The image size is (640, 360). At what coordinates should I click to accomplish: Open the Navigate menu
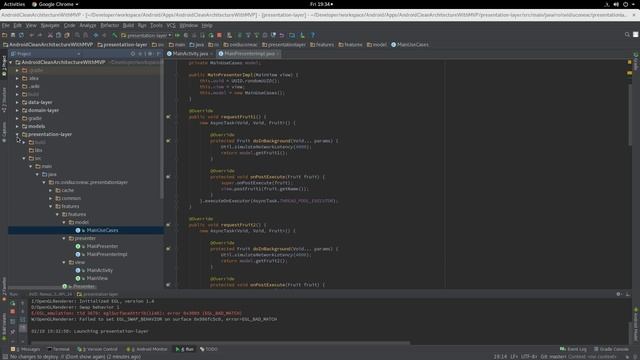(50, 25)
